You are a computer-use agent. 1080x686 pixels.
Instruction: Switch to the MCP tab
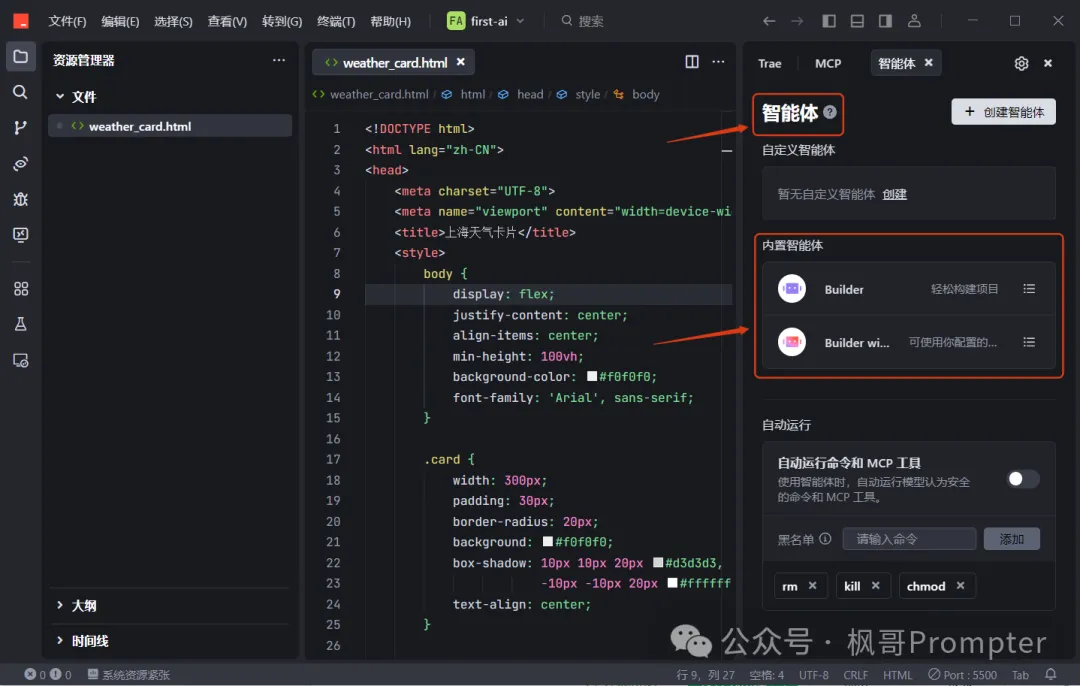pyautogui.click(x=828, y=63)
